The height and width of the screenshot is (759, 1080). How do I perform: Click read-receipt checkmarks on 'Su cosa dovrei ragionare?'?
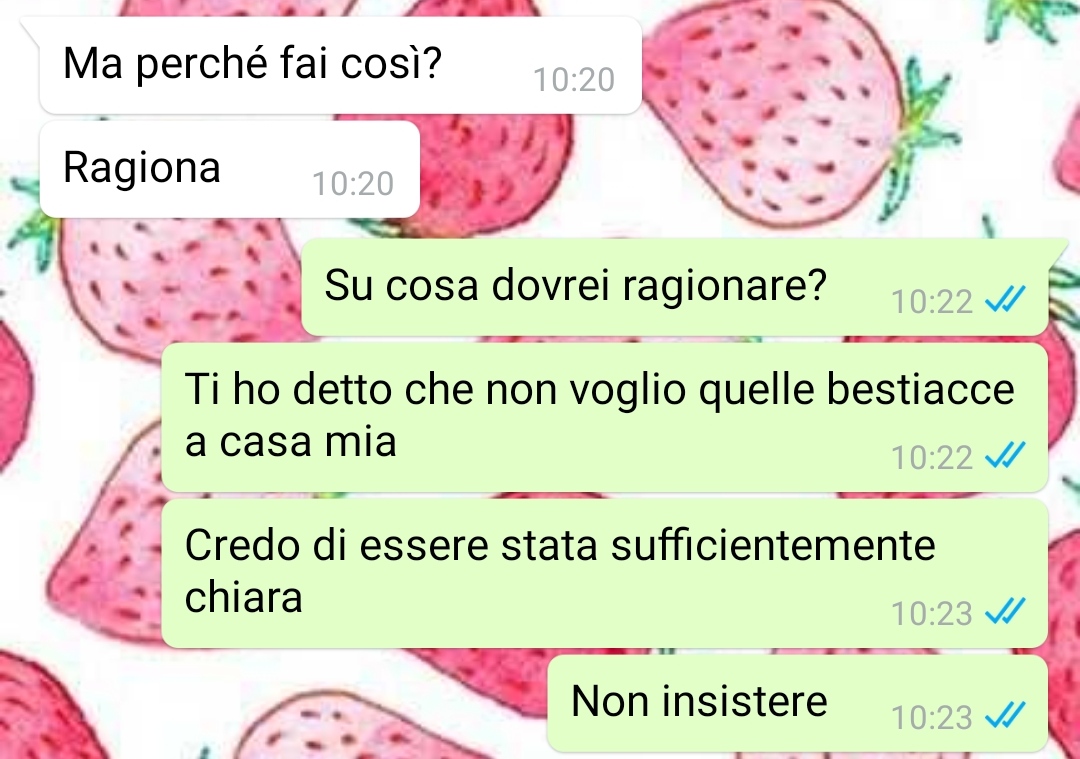coord(1005,300)
